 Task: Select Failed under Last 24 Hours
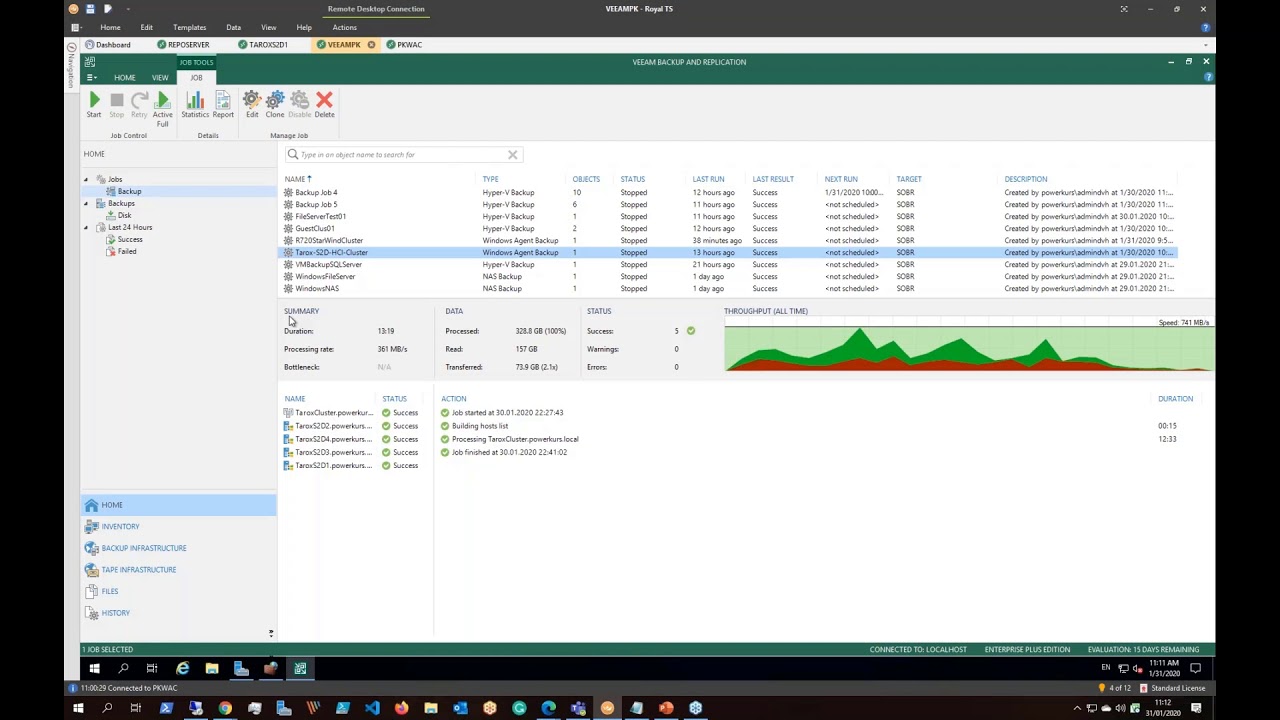[126, 251]
